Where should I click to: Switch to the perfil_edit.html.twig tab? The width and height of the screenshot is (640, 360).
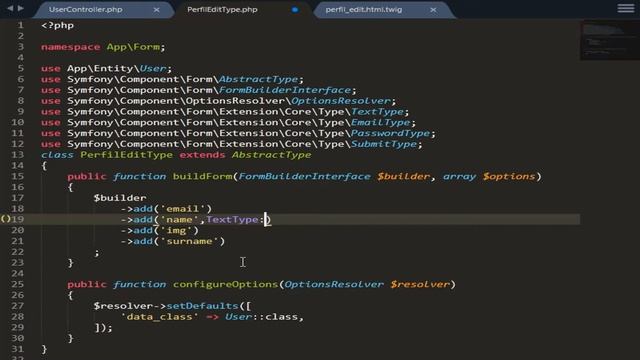tap(364, 9)
